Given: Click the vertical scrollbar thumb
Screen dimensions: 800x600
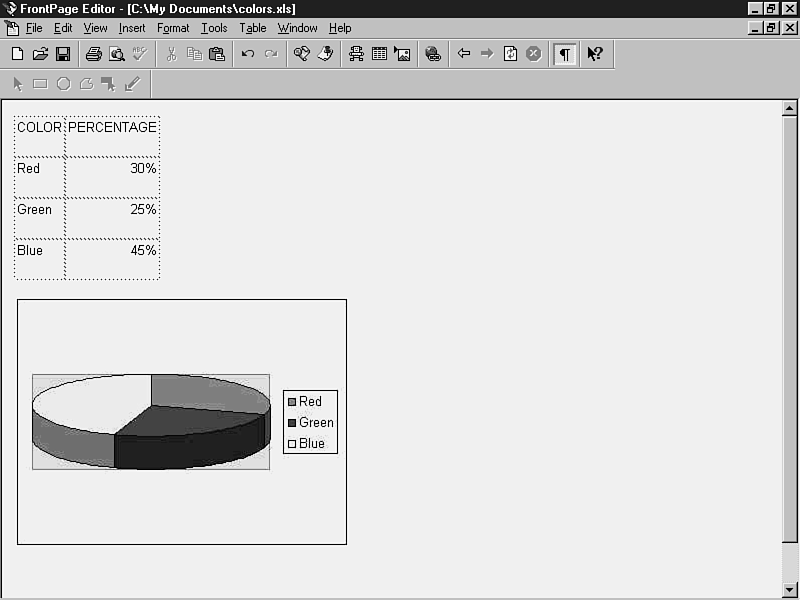Looking at the screenshot, I should [x=789, y=329].
